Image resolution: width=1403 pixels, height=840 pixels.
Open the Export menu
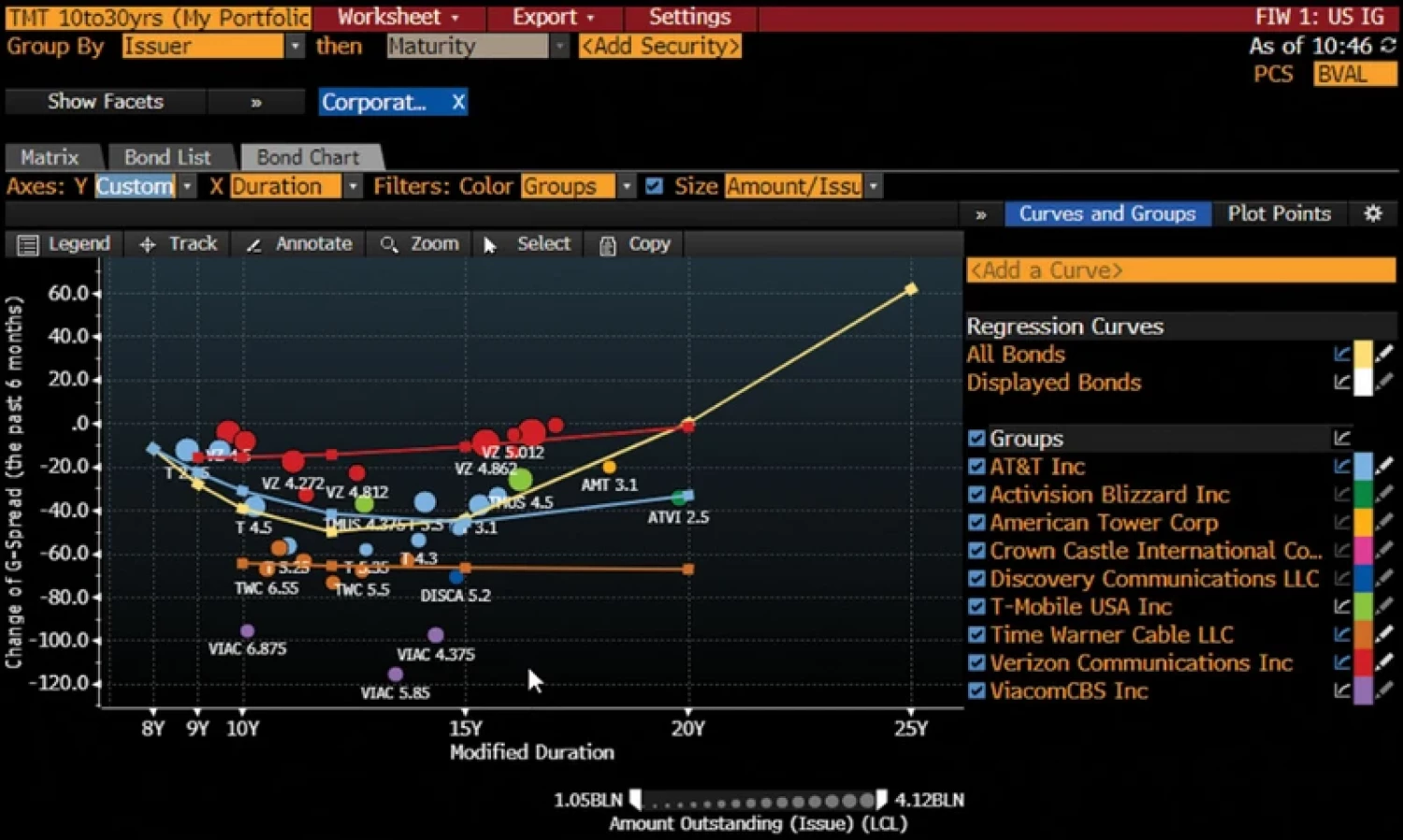pos(552,17)
